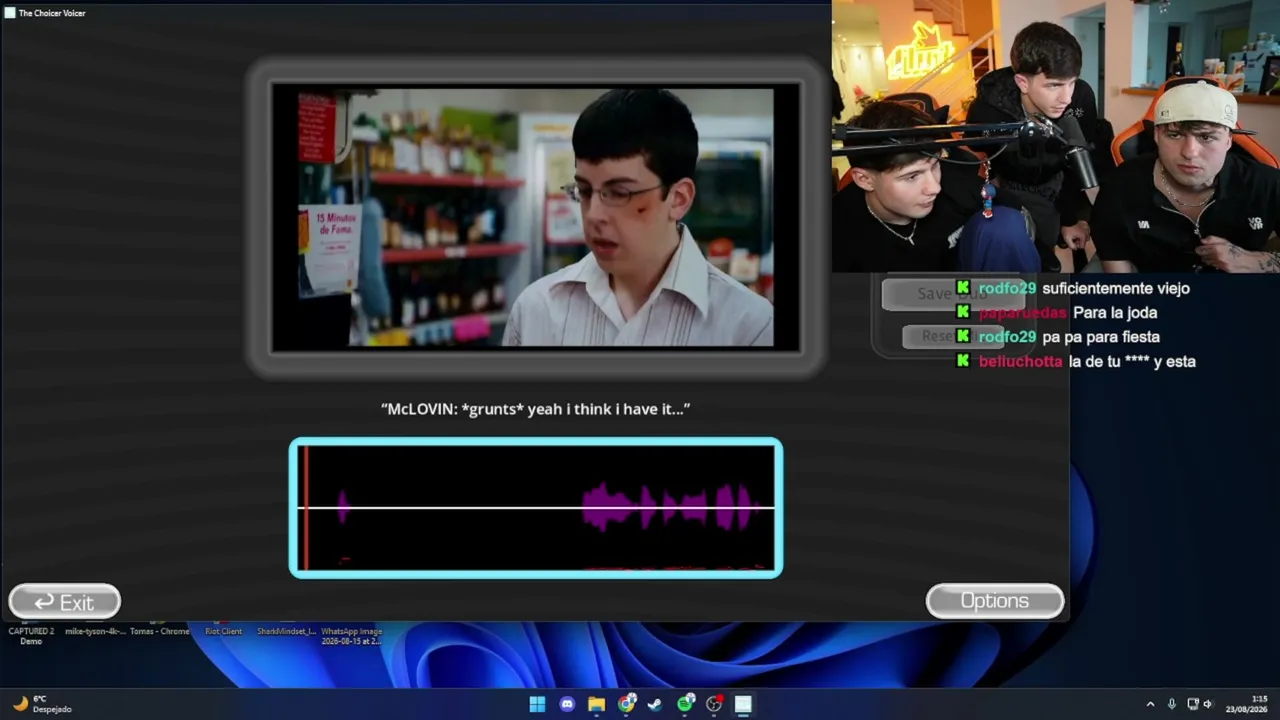The image size is (1280, 720).
Task: Open the clock and date showing 1:15
Action: pos(1247,704)
